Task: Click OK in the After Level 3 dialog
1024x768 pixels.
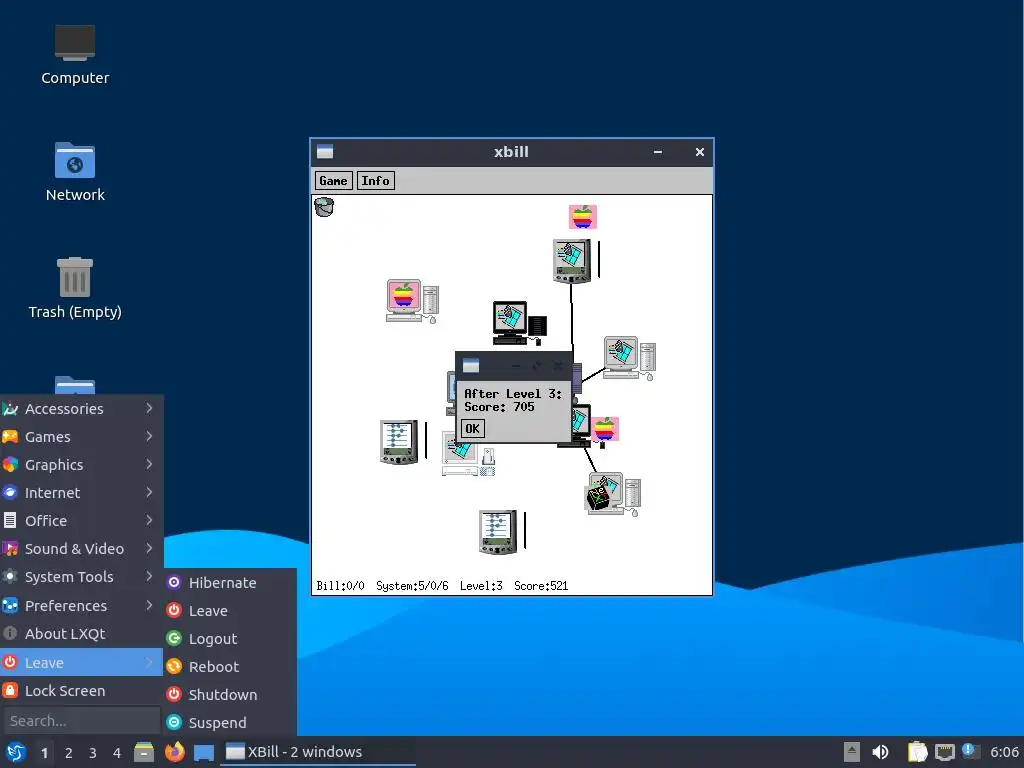Action: (x=472, y=429)
